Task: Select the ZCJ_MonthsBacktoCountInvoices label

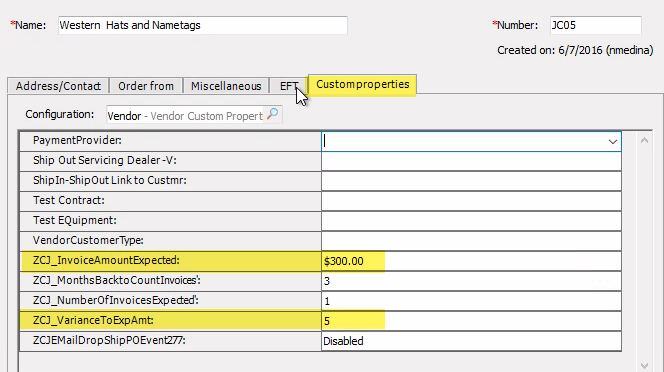Action: click(117, 280)
